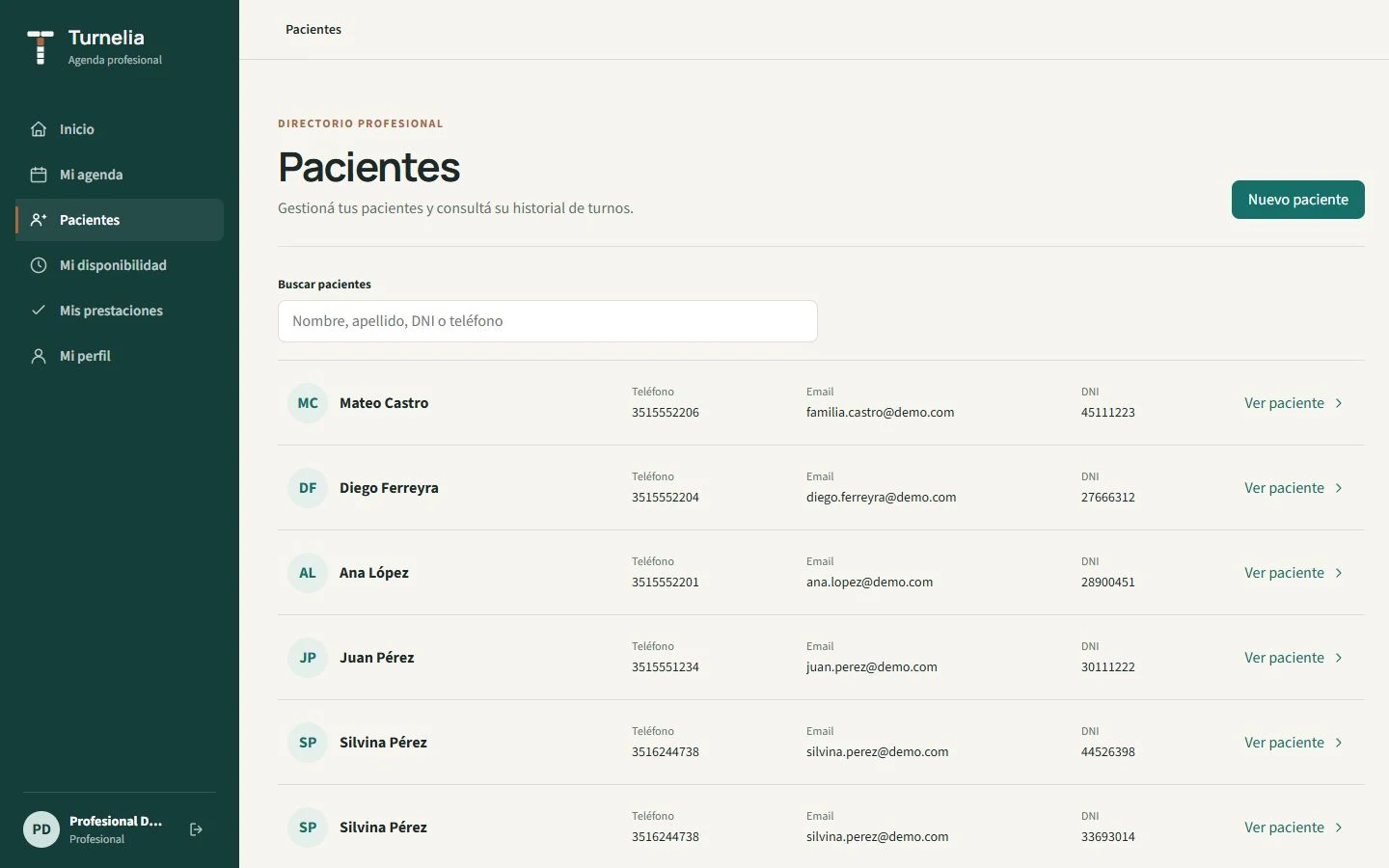Click the DF avatar of Diego Ferreyra

pyautogui.click(x=308, y=488)
